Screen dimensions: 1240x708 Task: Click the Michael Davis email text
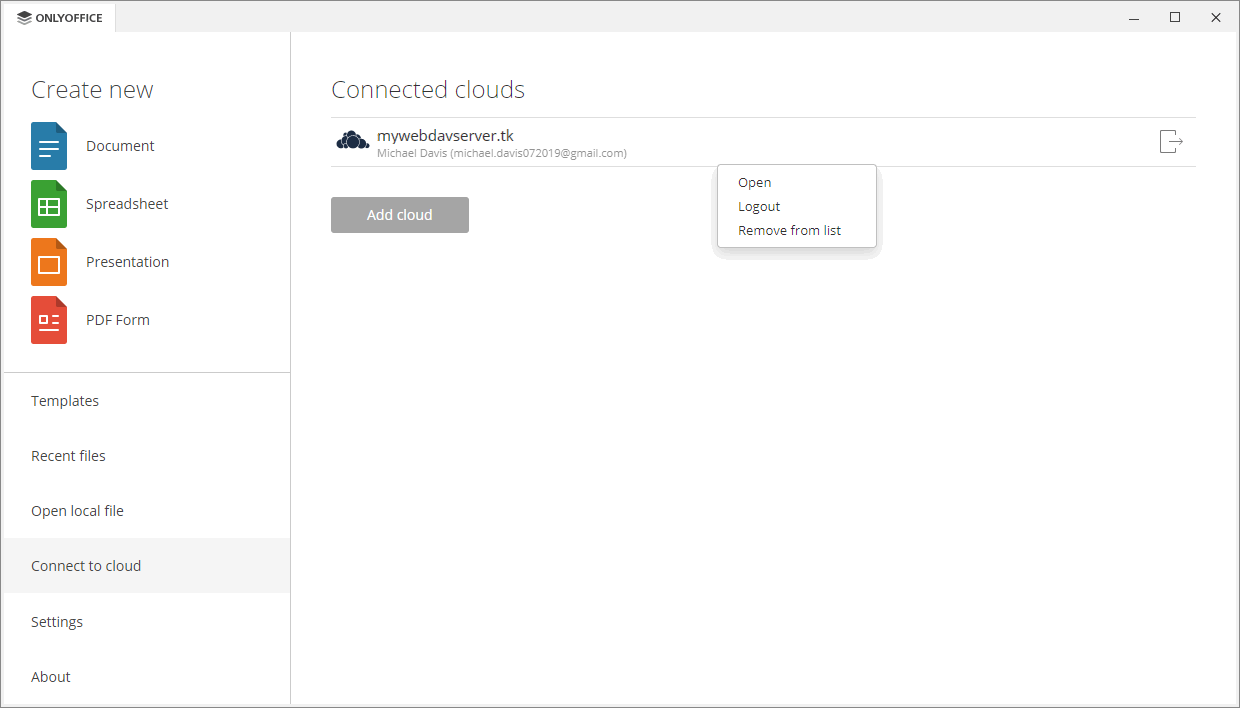501,152
